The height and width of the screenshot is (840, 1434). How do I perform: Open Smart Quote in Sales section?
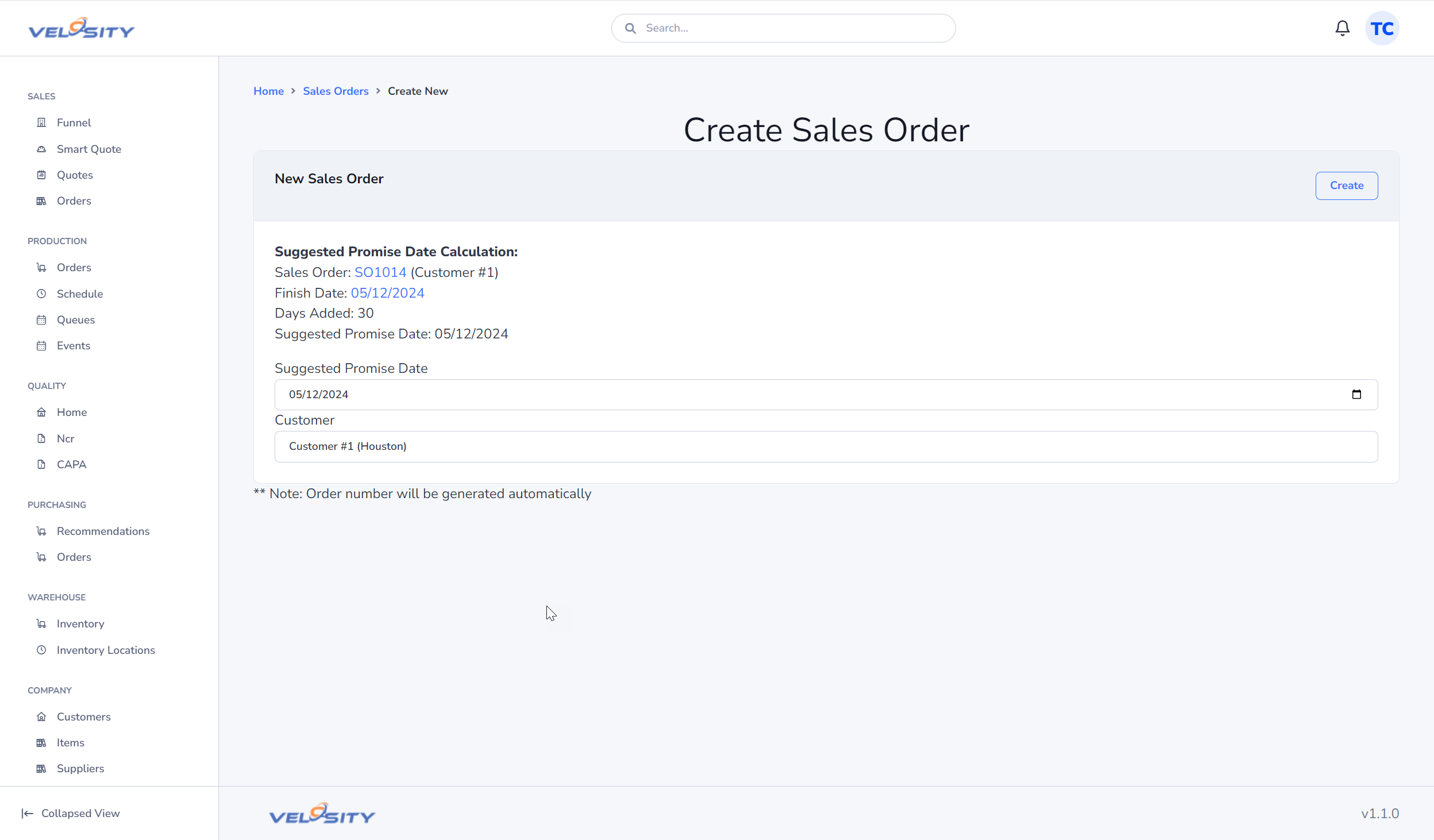[x=89, y=149]
